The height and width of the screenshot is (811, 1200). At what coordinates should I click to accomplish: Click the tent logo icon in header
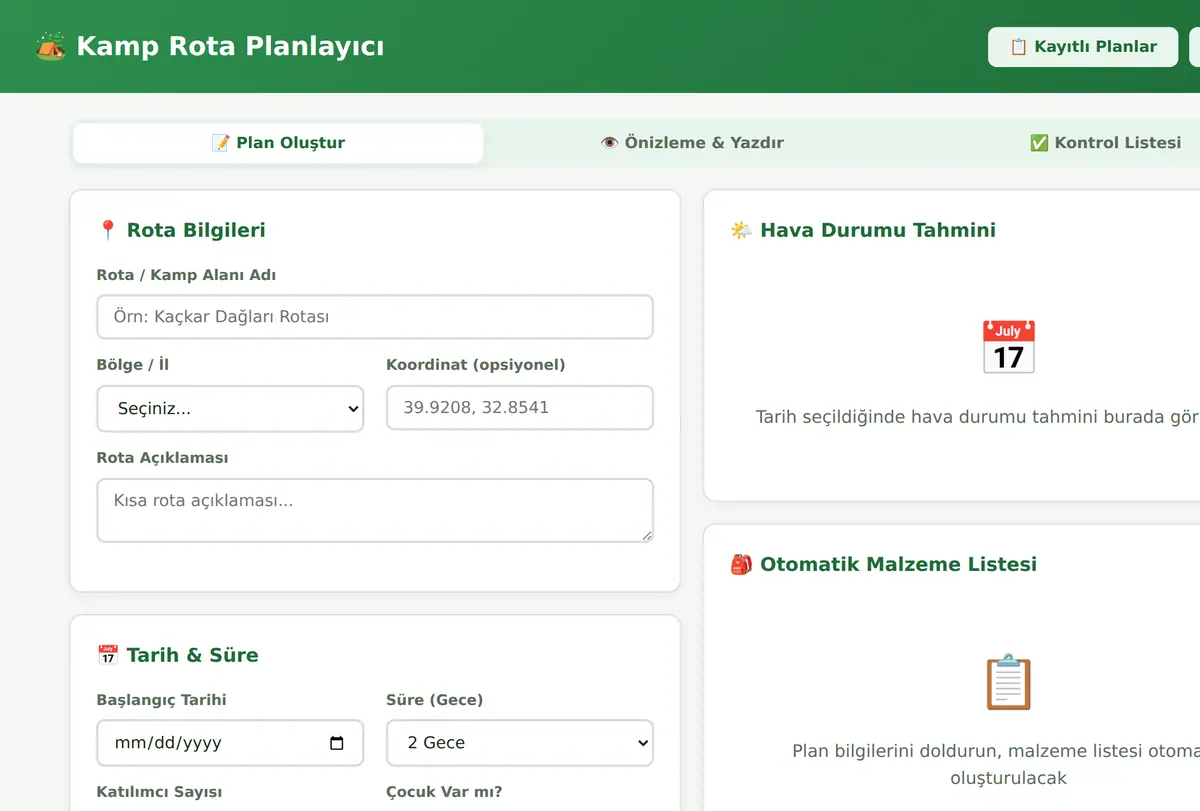click(x=50, y=46)
